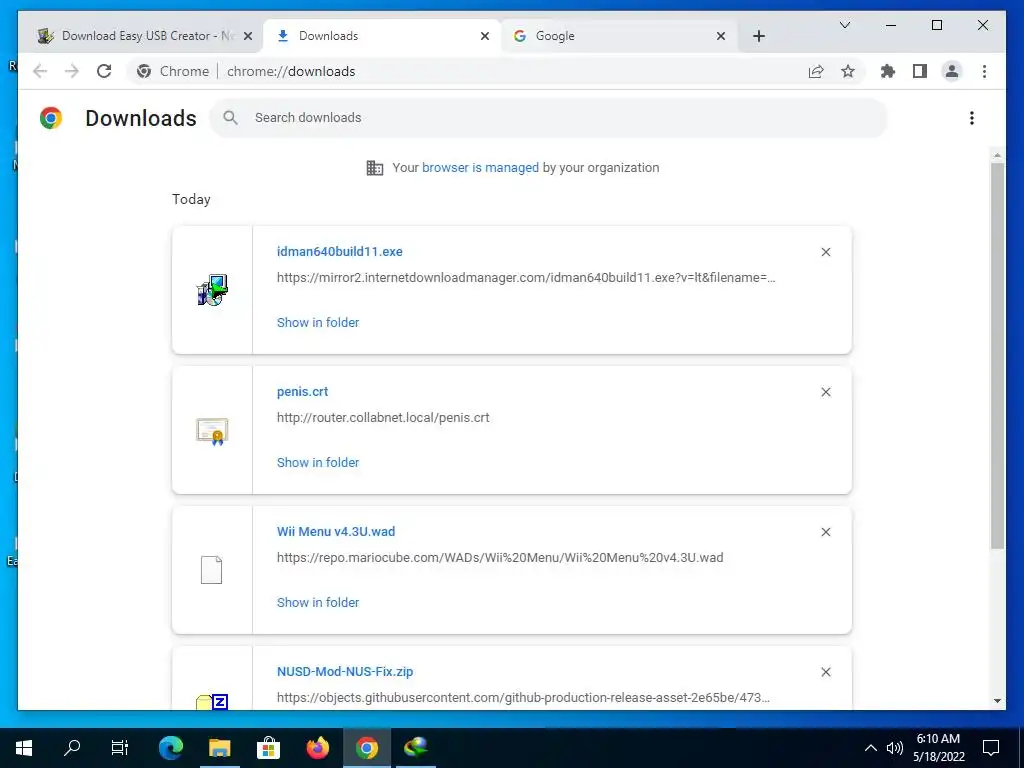Open the Windows Start menu
The image size is (1024, 768).
(24, 748)
